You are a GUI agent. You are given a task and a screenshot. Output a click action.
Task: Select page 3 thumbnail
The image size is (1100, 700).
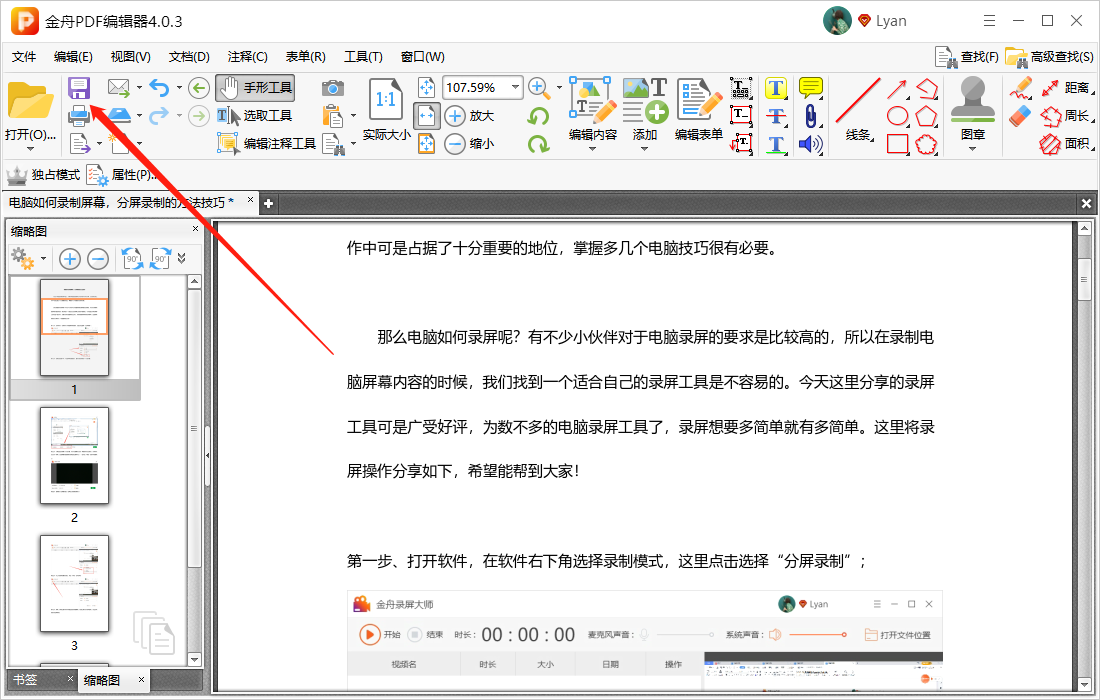tap(74, 584)
